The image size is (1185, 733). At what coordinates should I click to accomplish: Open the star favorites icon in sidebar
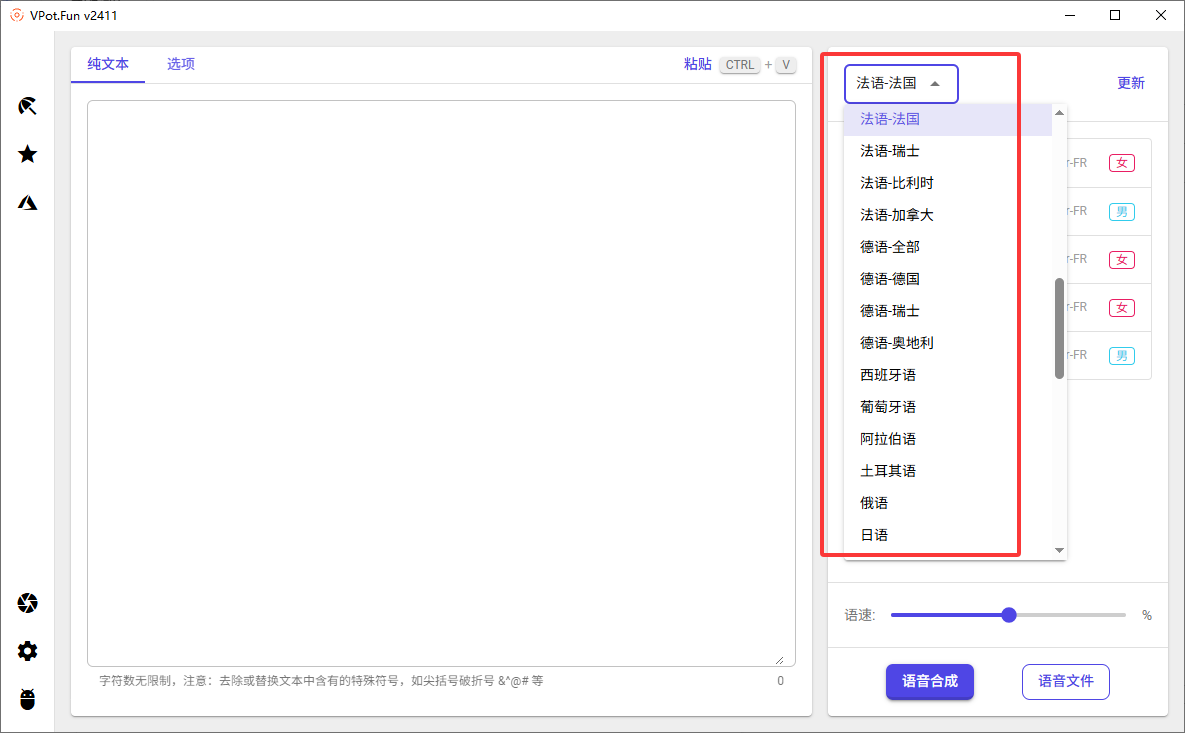click(x=28, y=154)
